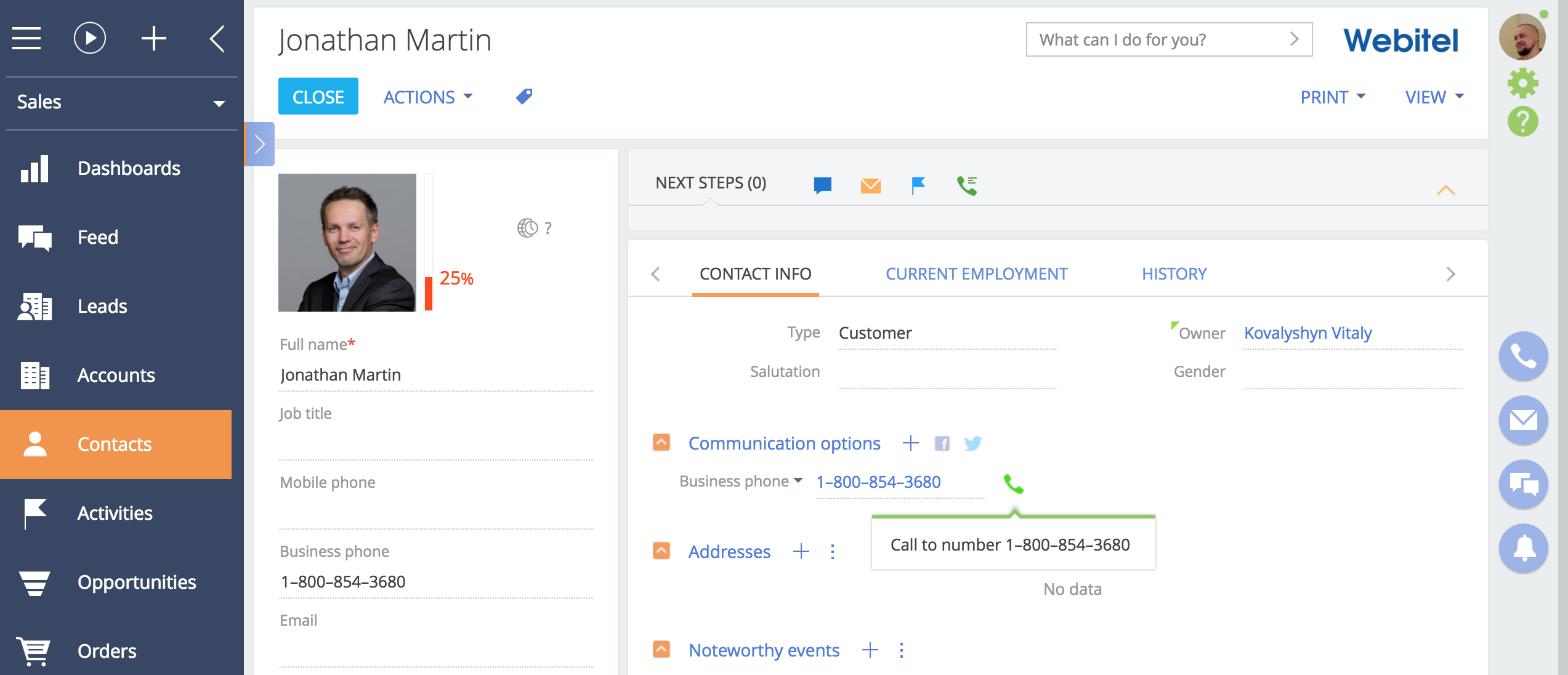The image size is (1568, 675).
Task: Open owner profile Kovalyshyn Vitaly
Action: [x=1307, y=333]
